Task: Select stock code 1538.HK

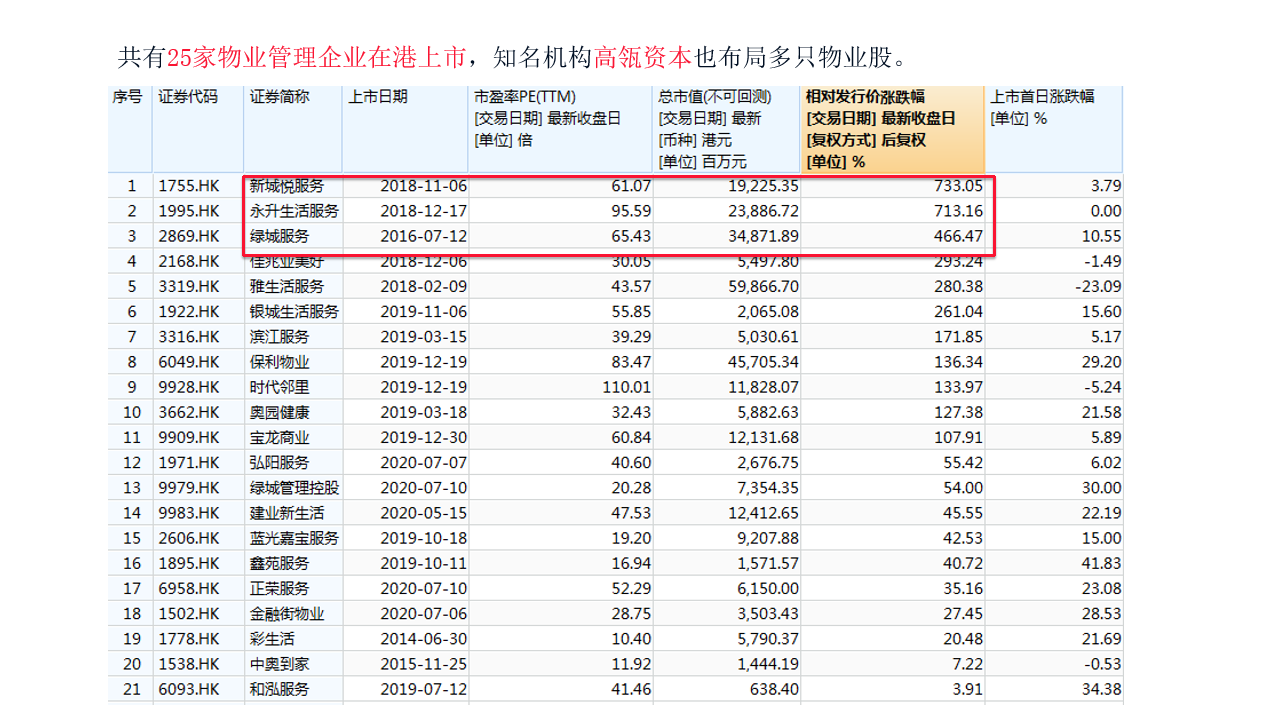Action: (188, 664)
